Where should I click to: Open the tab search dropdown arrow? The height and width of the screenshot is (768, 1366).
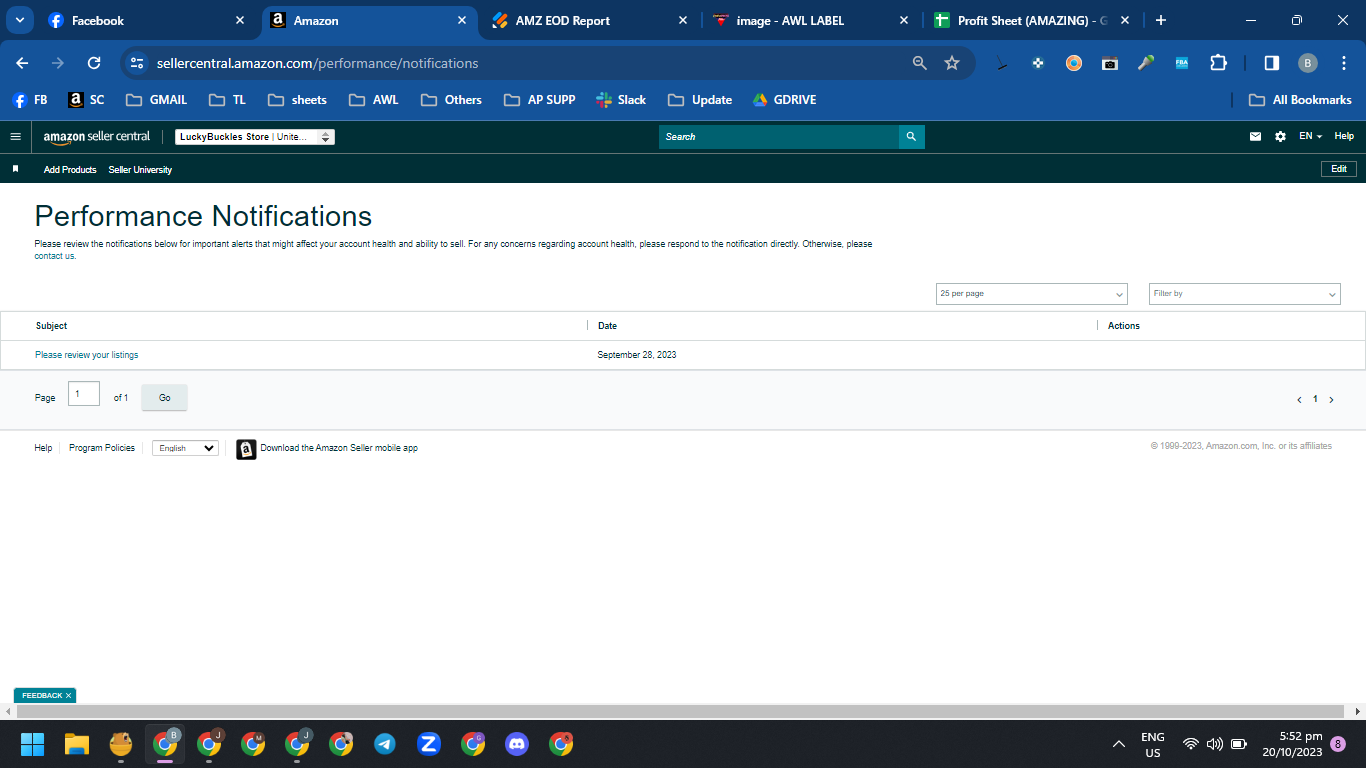coord(19,20)
